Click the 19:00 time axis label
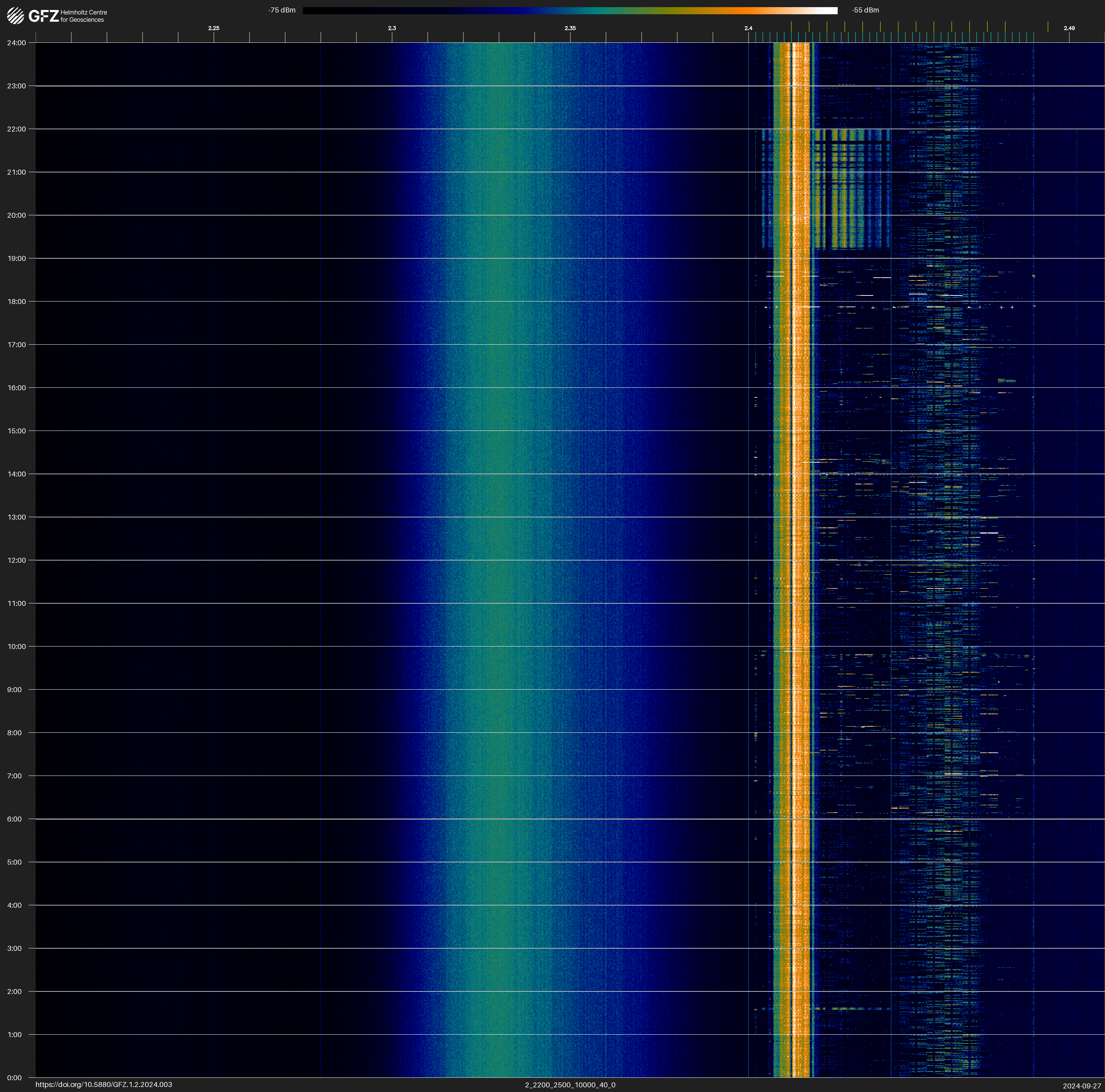Viewport: 1105px width, 1092px height. (17, 258)
